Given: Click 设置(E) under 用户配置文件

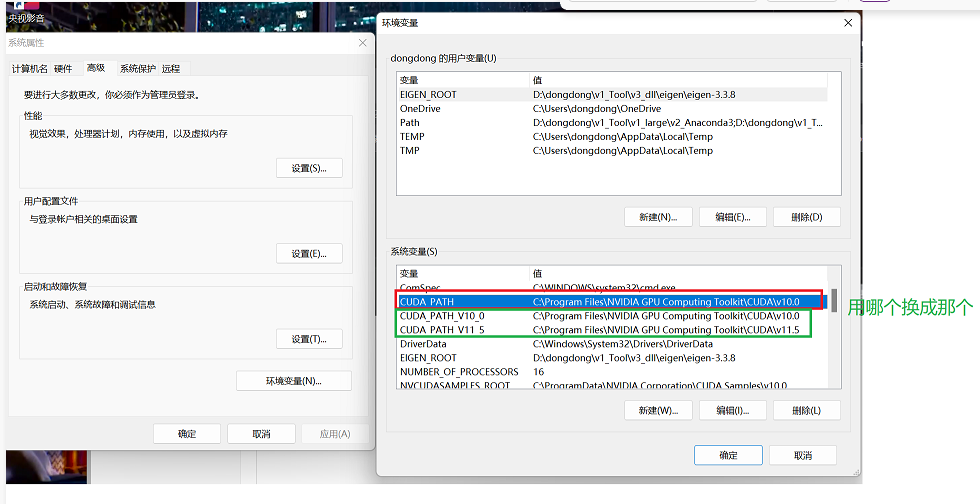Looking at the screenshot, I should [x=309, y=253].
